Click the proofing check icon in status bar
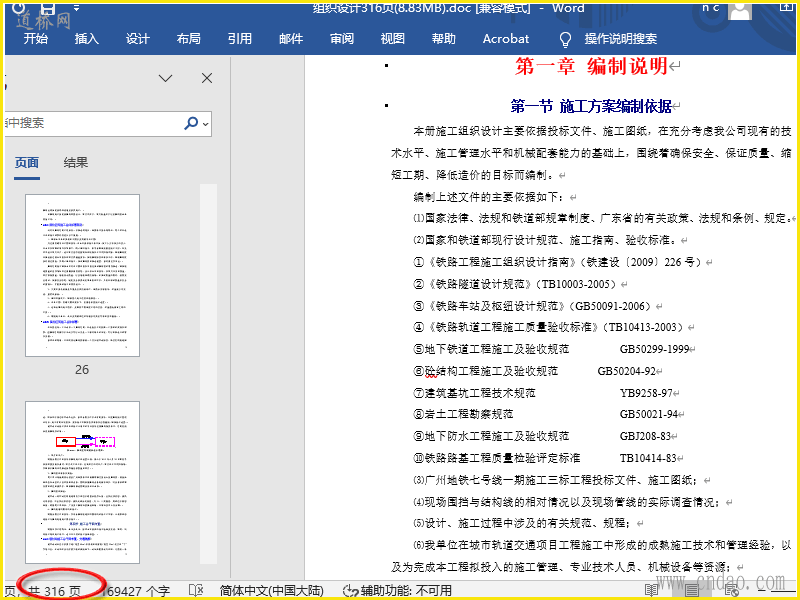The height and width of the screenshot is (600, 800). [x=196, y=590]
